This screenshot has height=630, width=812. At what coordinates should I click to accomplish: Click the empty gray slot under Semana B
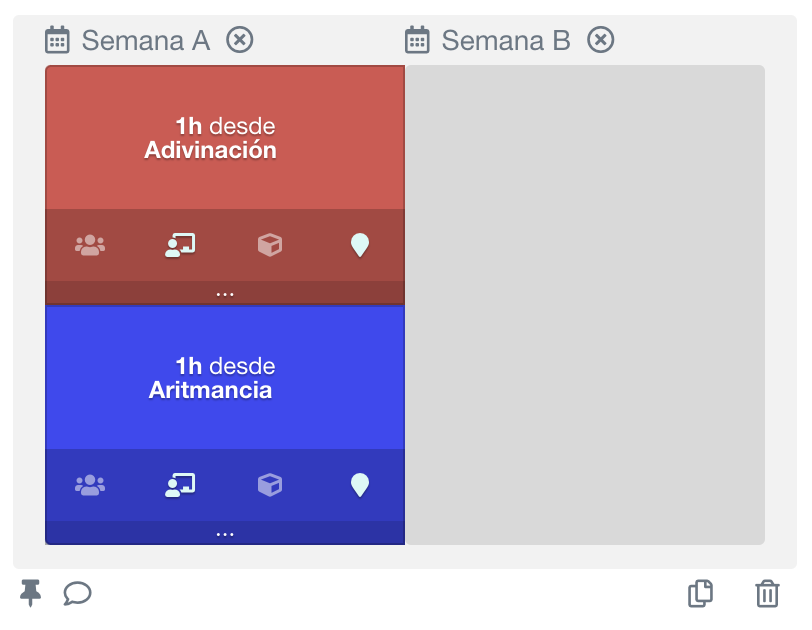tap(585, 305)
